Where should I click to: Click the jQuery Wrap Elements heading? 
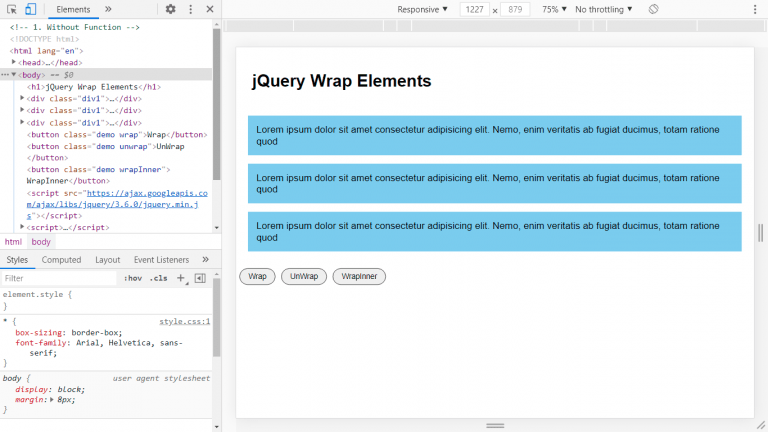341,81
